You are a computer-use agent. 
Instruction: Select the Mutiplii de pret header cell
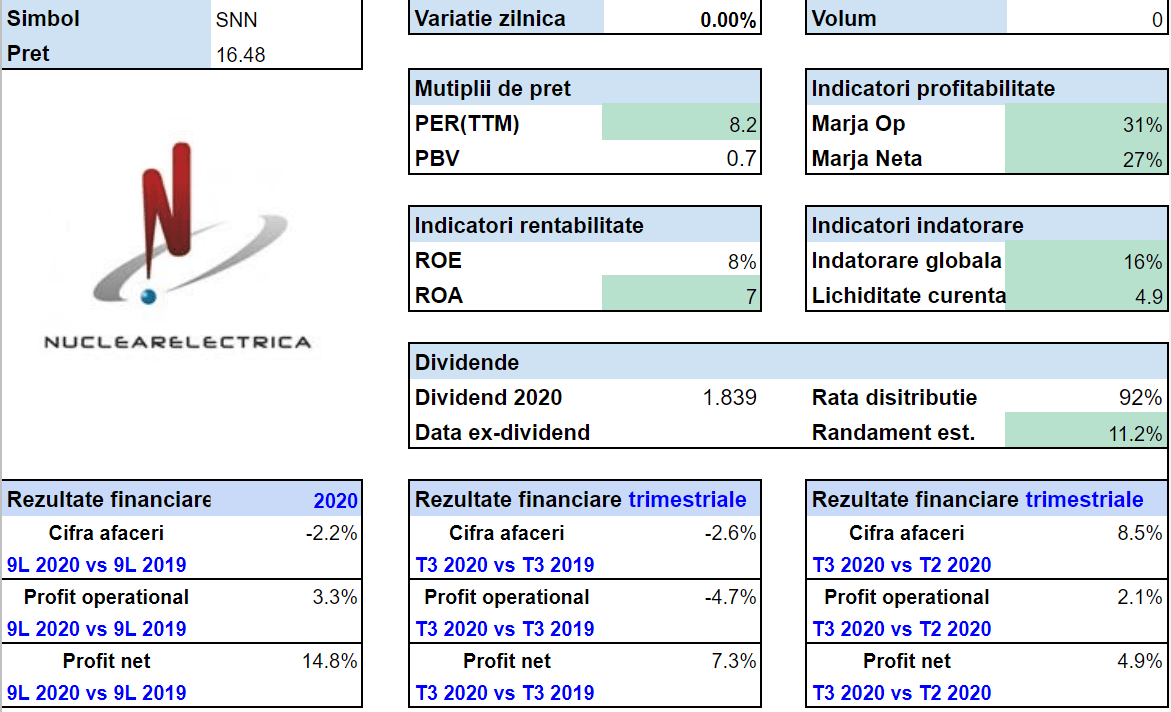(494, 89)
